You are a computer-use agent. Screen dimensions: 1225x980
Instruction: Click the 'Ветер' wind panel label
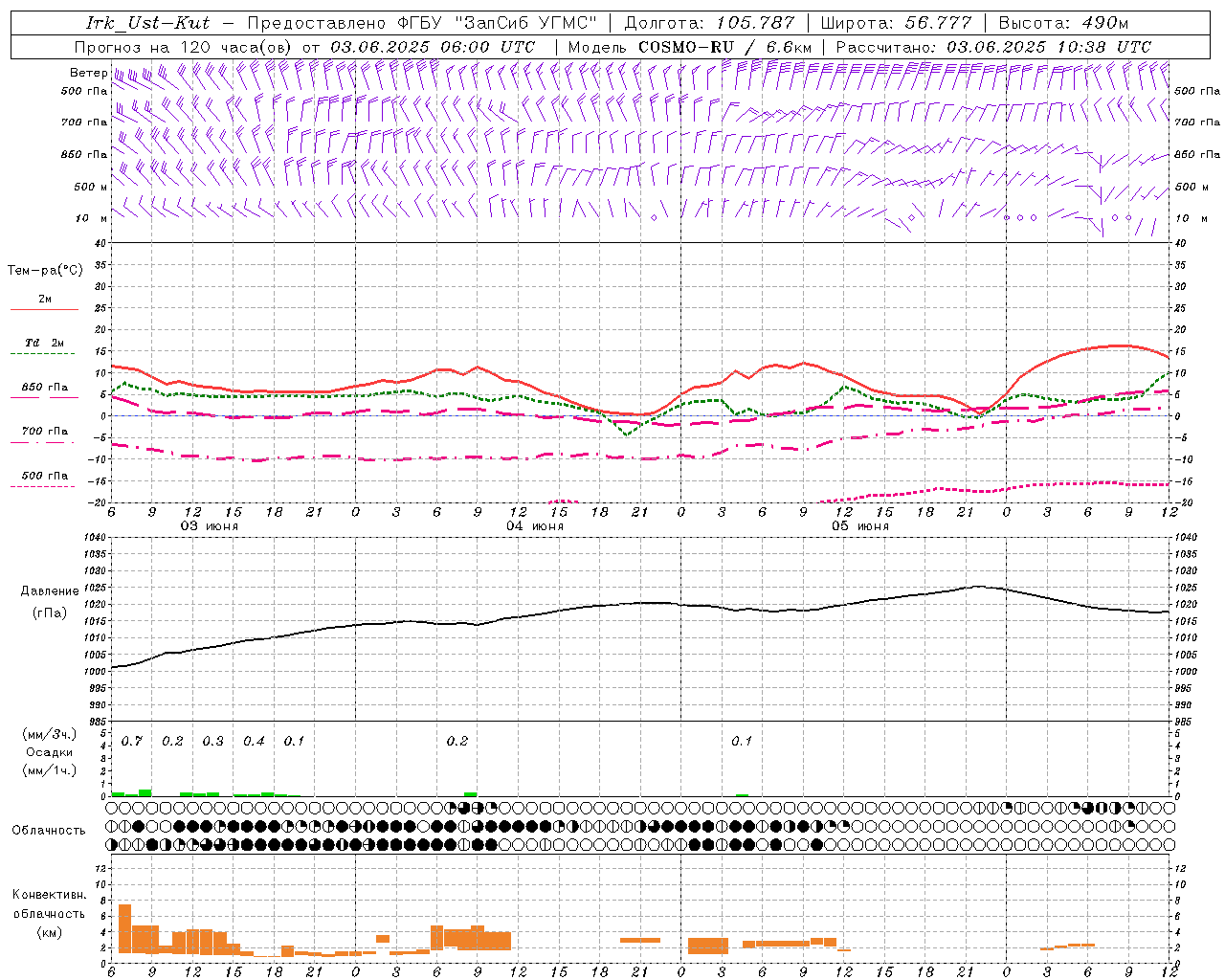pos(88,73)
